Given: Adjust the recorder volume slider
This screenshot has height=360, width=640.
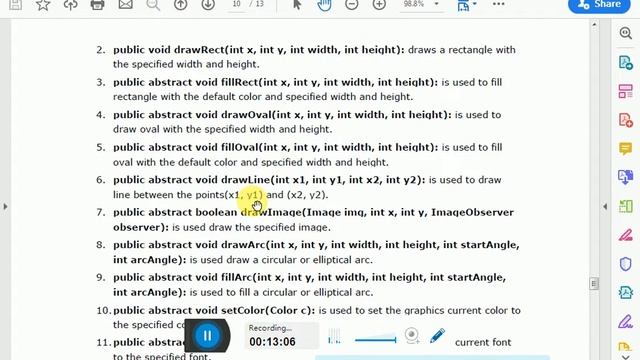Looking at the screenshot, I should point(376,339).
